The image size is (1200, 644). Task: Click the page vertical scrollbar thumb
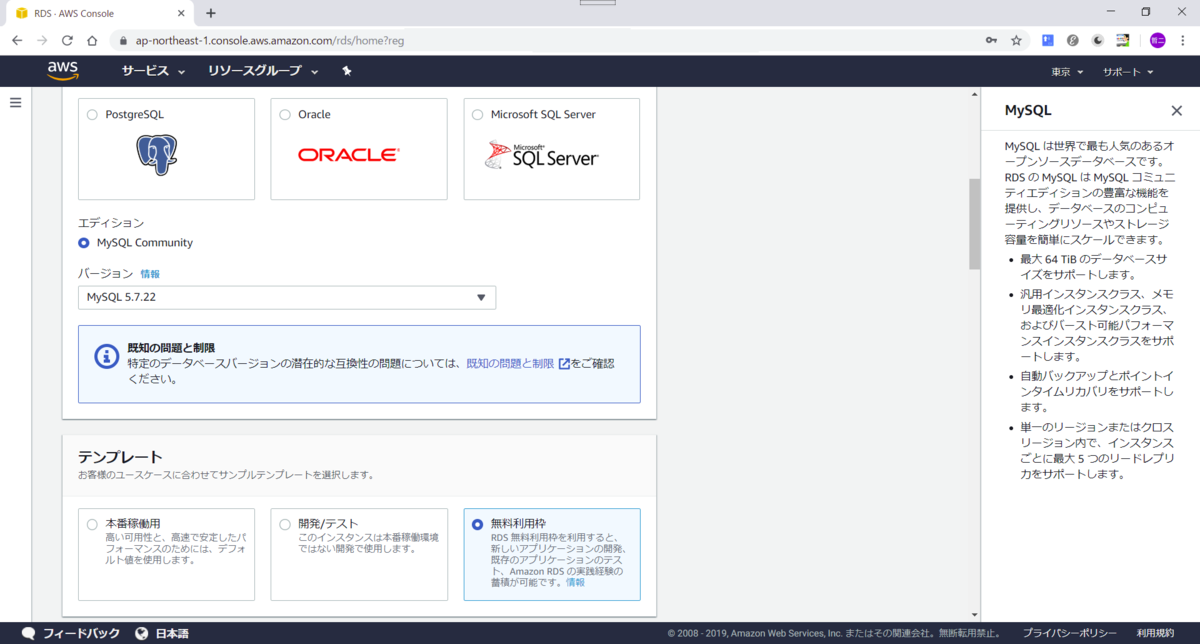(x=974, y=224)
